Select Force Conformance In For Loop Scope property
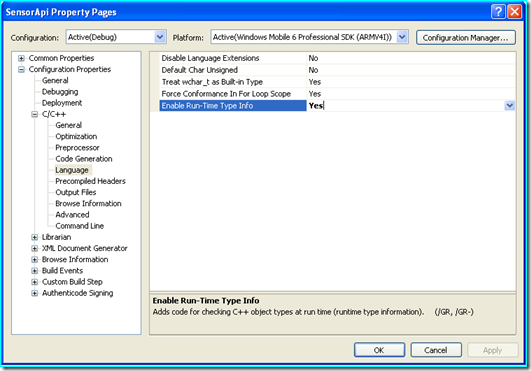The width and height of the screenshot is (531, 371). pyautogui.click(x=233, y=94)
